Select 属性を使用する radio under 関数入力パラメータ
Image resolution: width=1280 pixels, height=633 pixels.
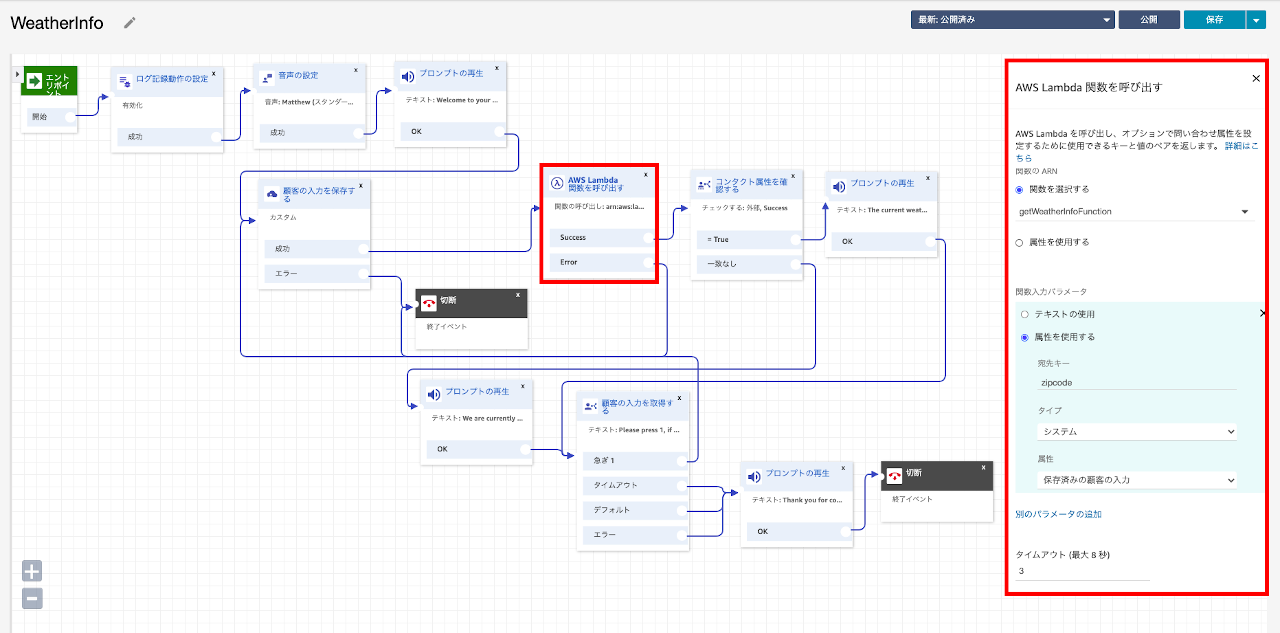pos(1025,337)
